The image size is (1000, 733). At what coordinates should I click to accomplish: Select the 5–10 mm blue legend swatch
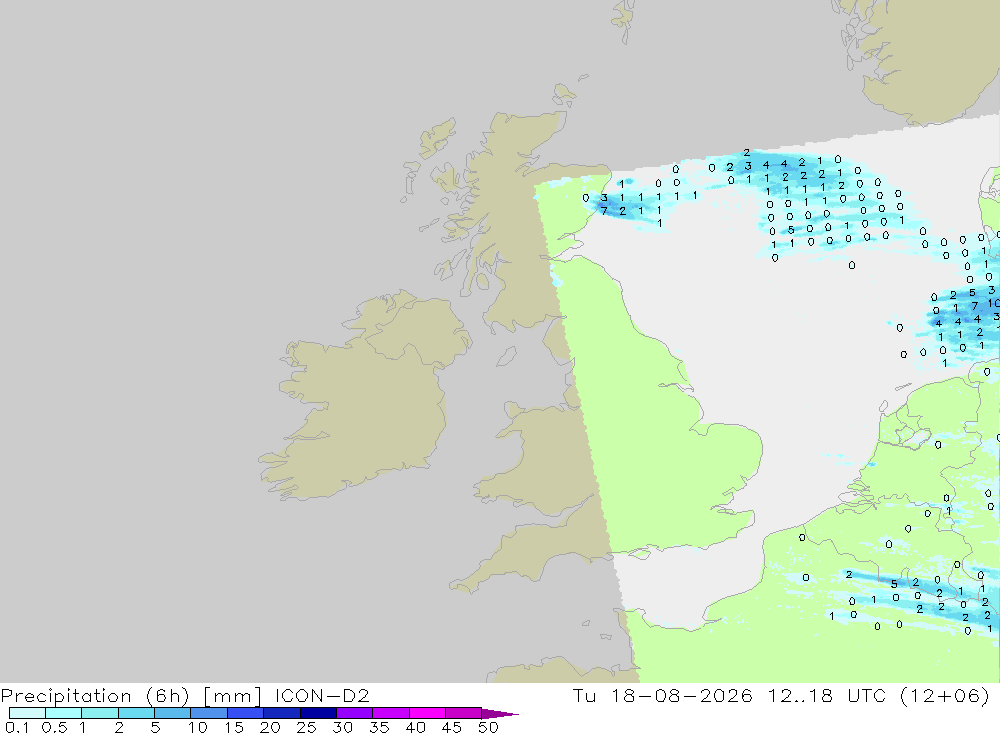point(172,713)
